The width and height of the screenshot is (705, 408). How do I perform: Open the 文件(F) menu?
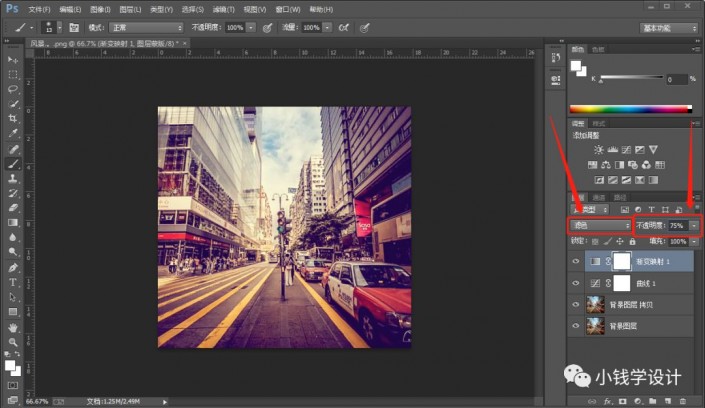click(x=39, y=8)
